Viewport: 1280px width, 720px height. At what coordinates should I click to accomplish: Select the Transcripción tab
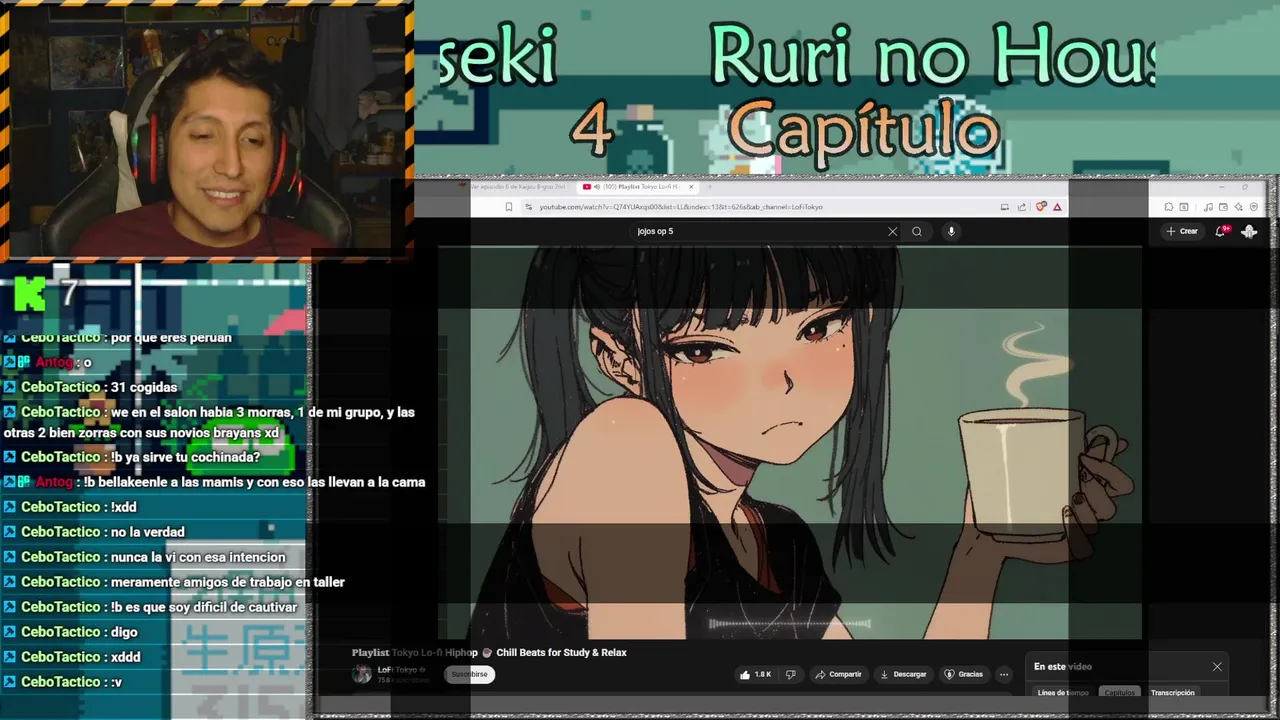pyautogui.click(x=1172, y=692)
